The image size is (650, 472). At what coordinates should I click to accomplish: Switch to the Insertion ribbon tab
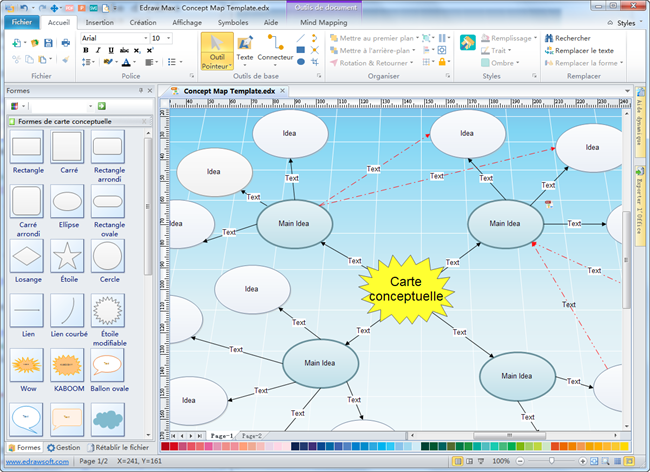point(99,21)
